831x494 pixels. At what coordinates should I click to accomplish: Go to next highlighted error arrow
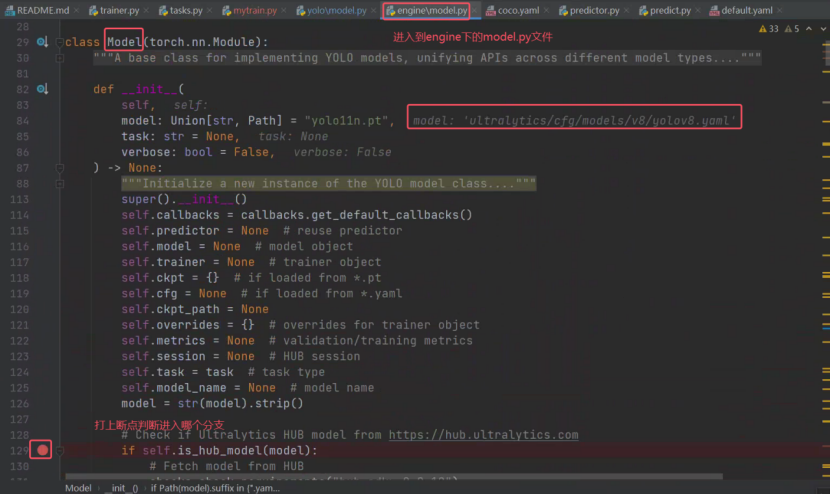pyautogui.click(x=823, y=29)
